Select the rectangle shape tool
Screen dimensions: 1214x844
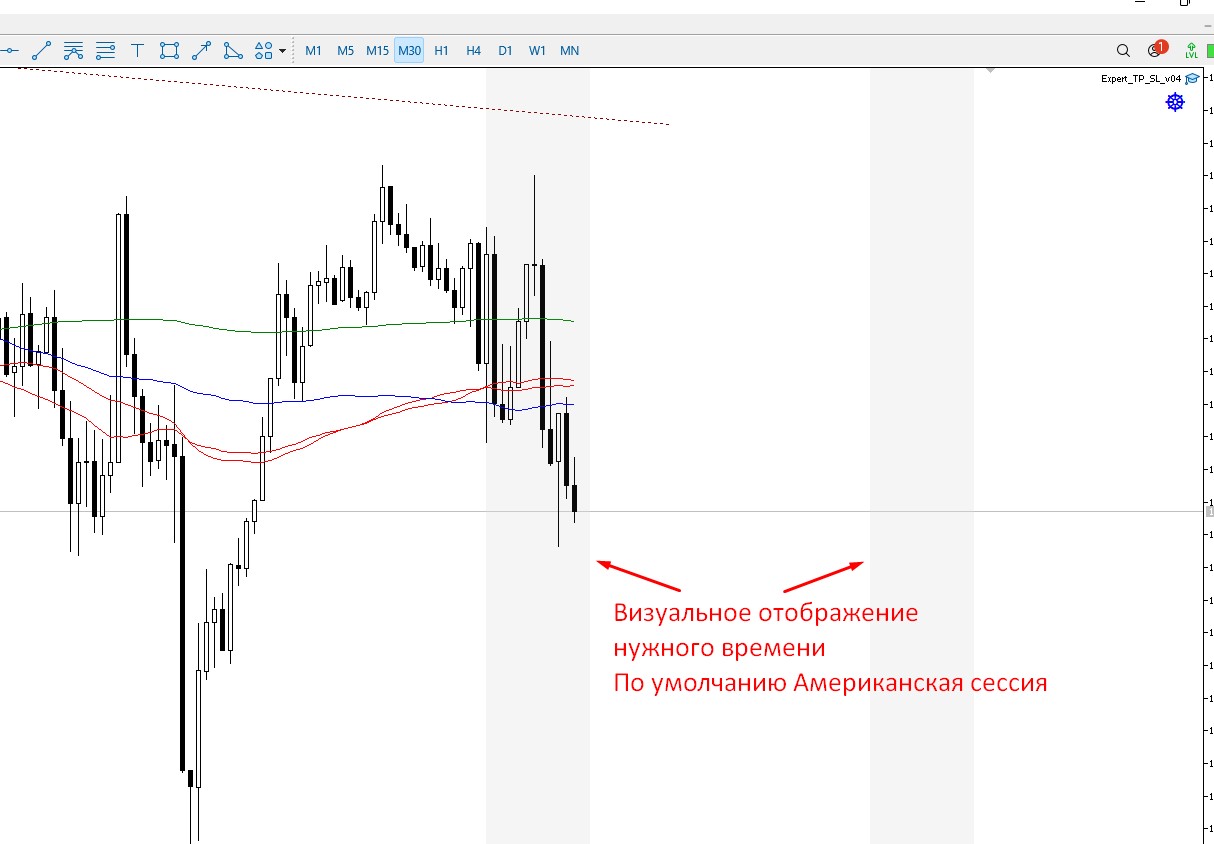point(169,50)
